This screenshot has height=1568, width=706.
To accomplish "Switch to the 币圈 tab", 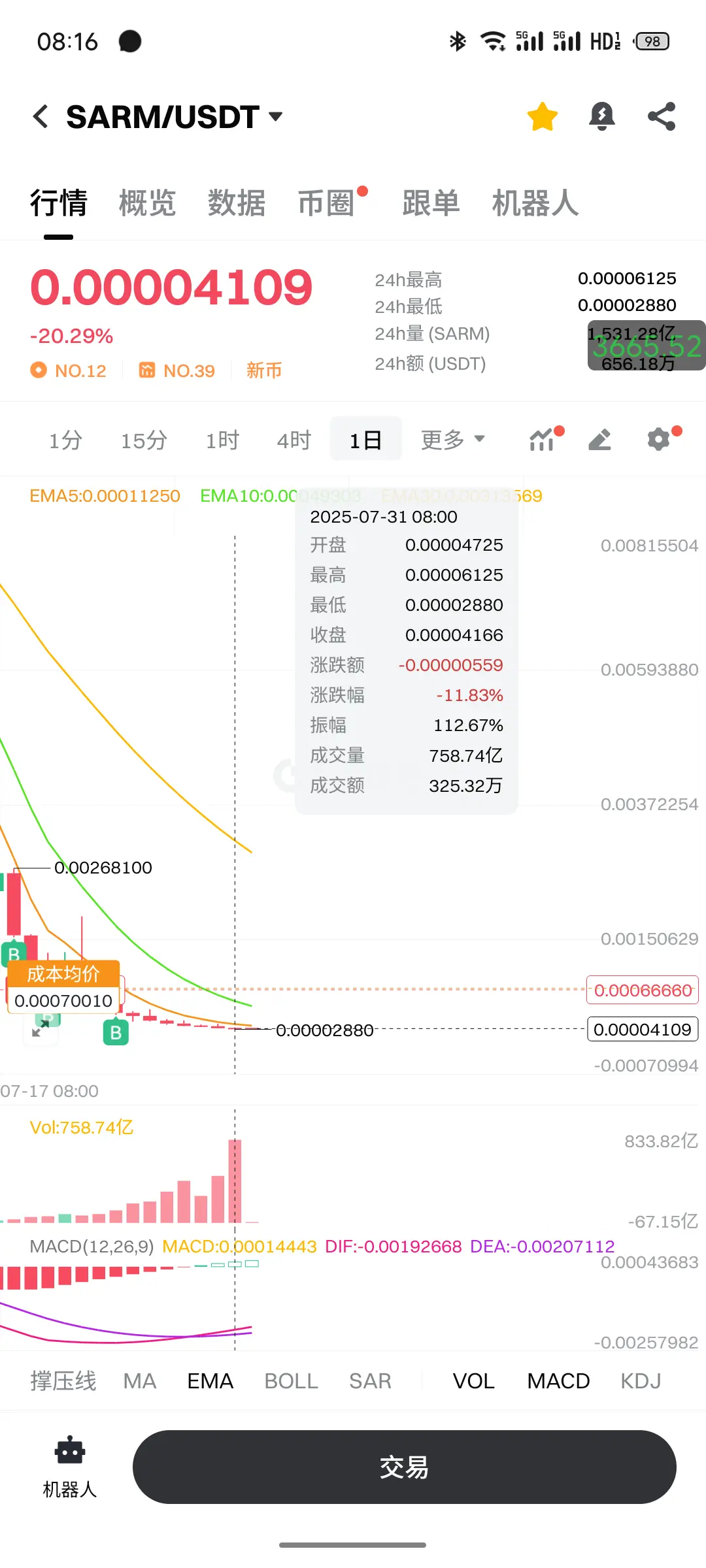I will pos(326,203).
